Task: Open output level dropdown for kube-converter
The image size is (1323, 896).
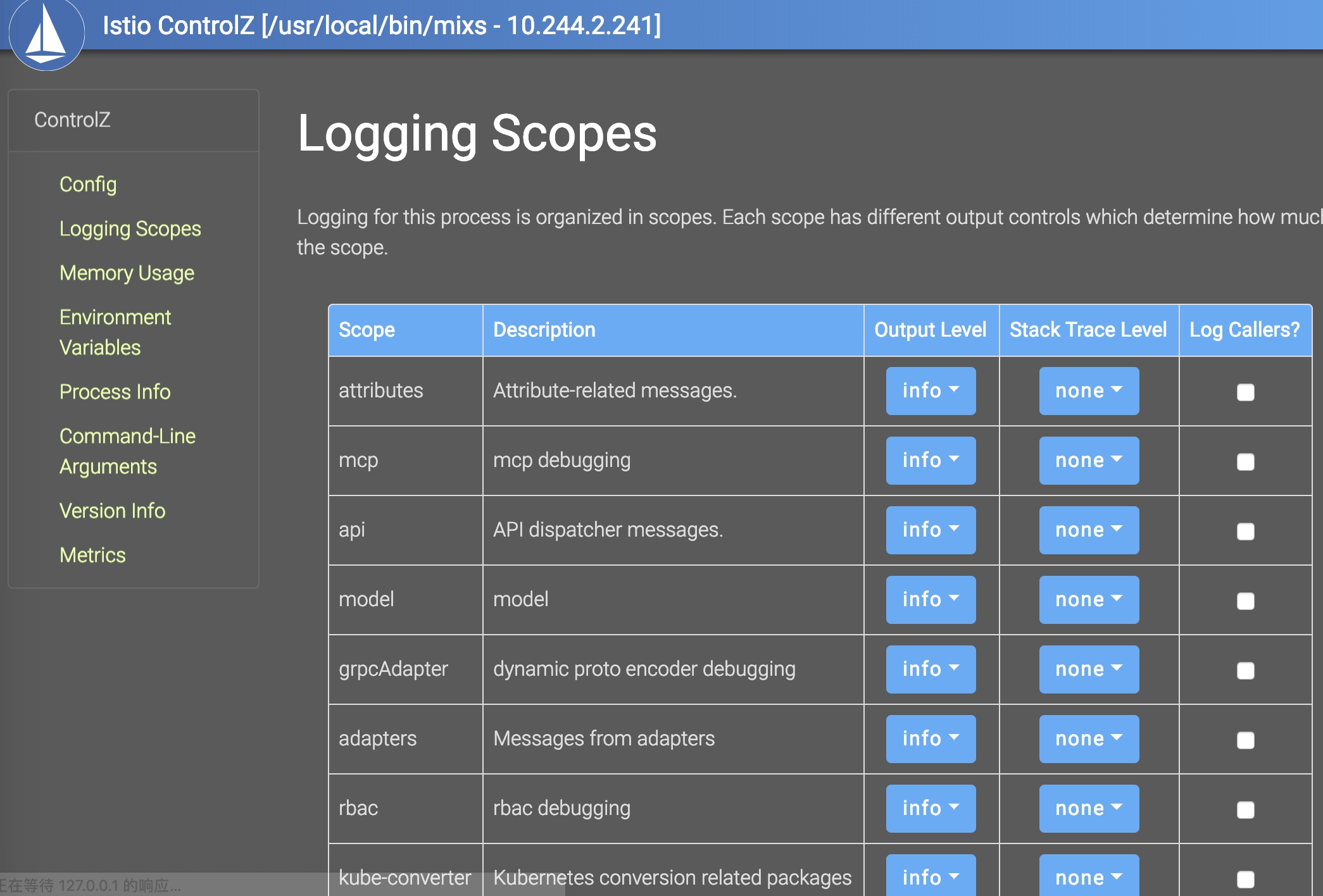Action: click(931, 876)
